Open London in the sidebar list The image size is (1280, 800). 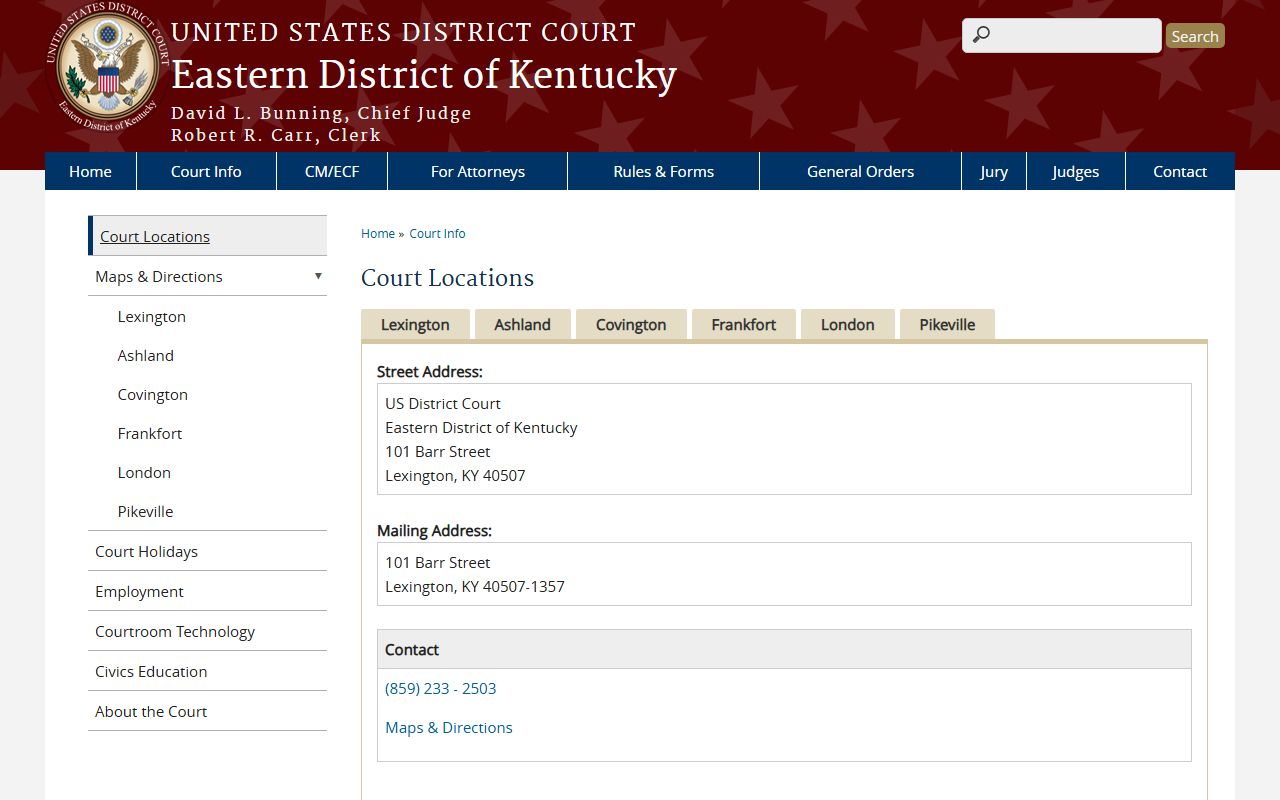click(x=144, y=472)
